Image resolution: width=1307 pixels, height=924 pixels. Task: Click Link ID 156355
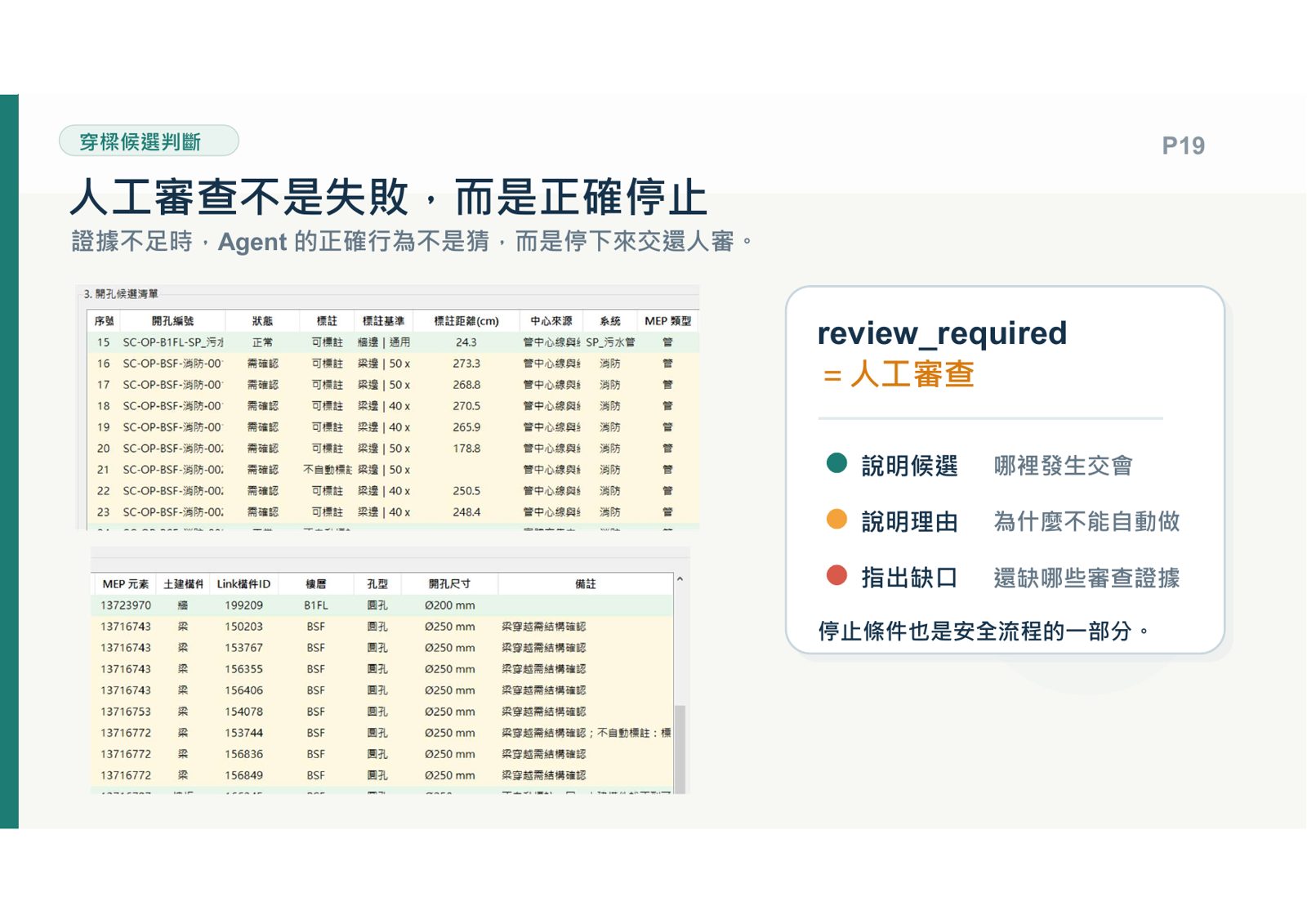[x=243, y=669]
